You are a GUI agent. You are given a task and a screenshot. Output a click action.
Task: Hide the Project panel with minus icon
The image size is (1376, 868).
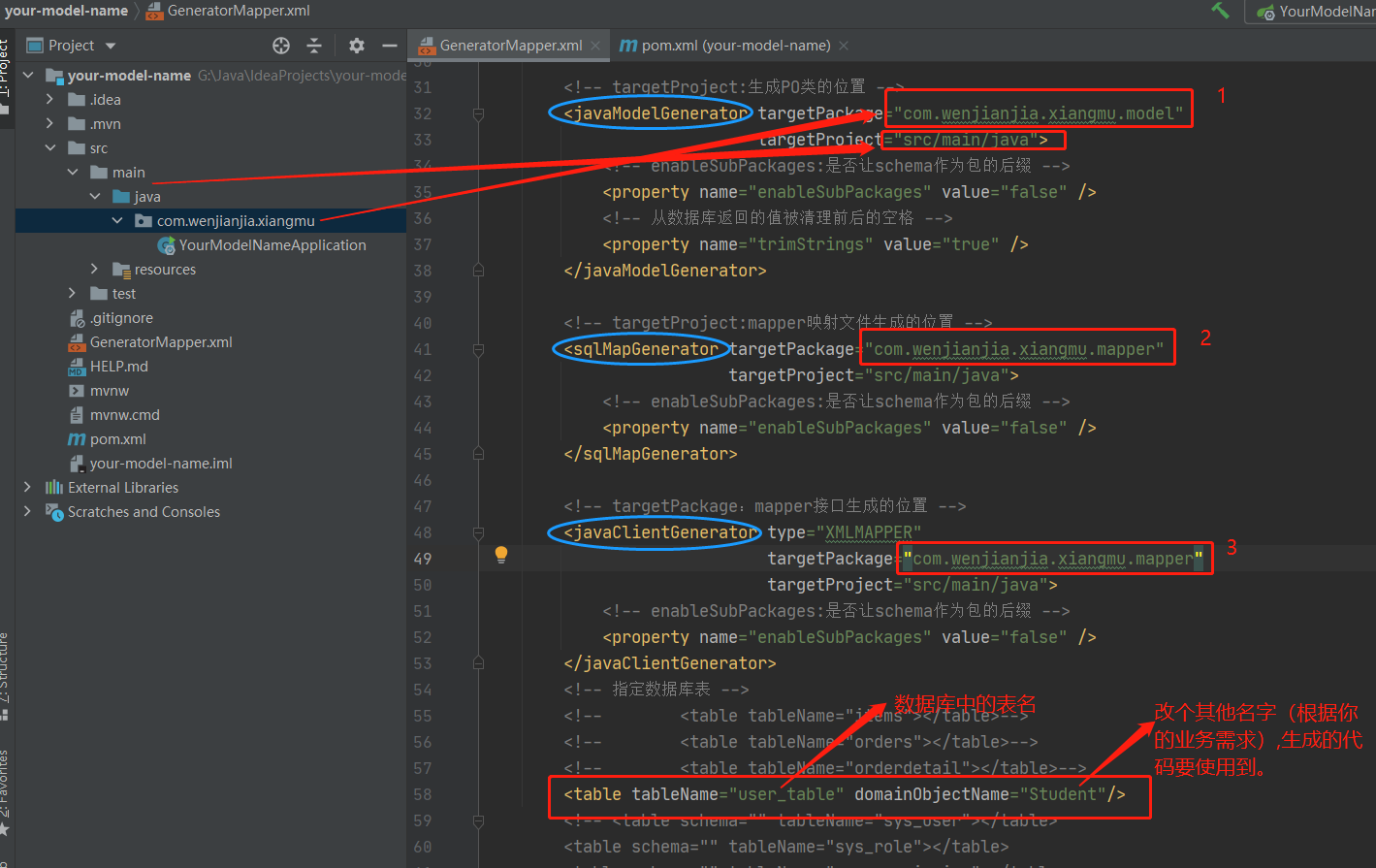click(x=390, y=46)
